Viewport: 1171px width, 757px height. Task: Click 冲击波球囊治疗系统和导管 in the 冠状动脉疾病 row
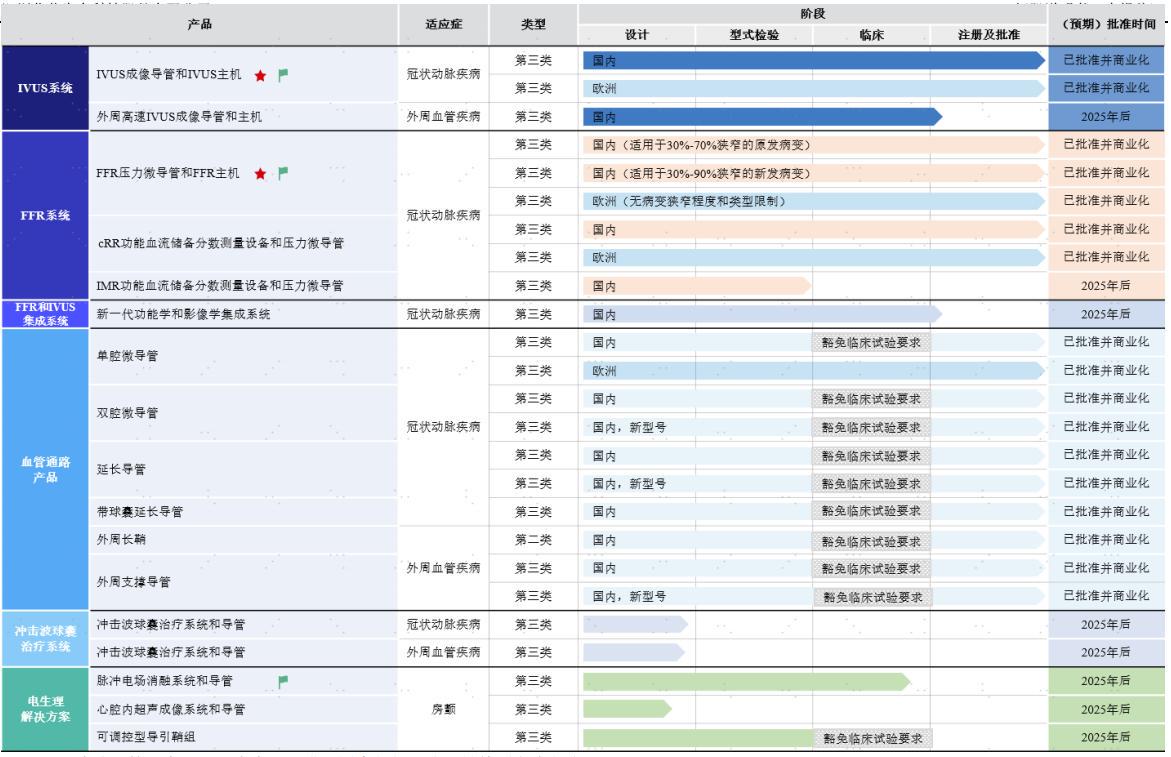(170, 624)
